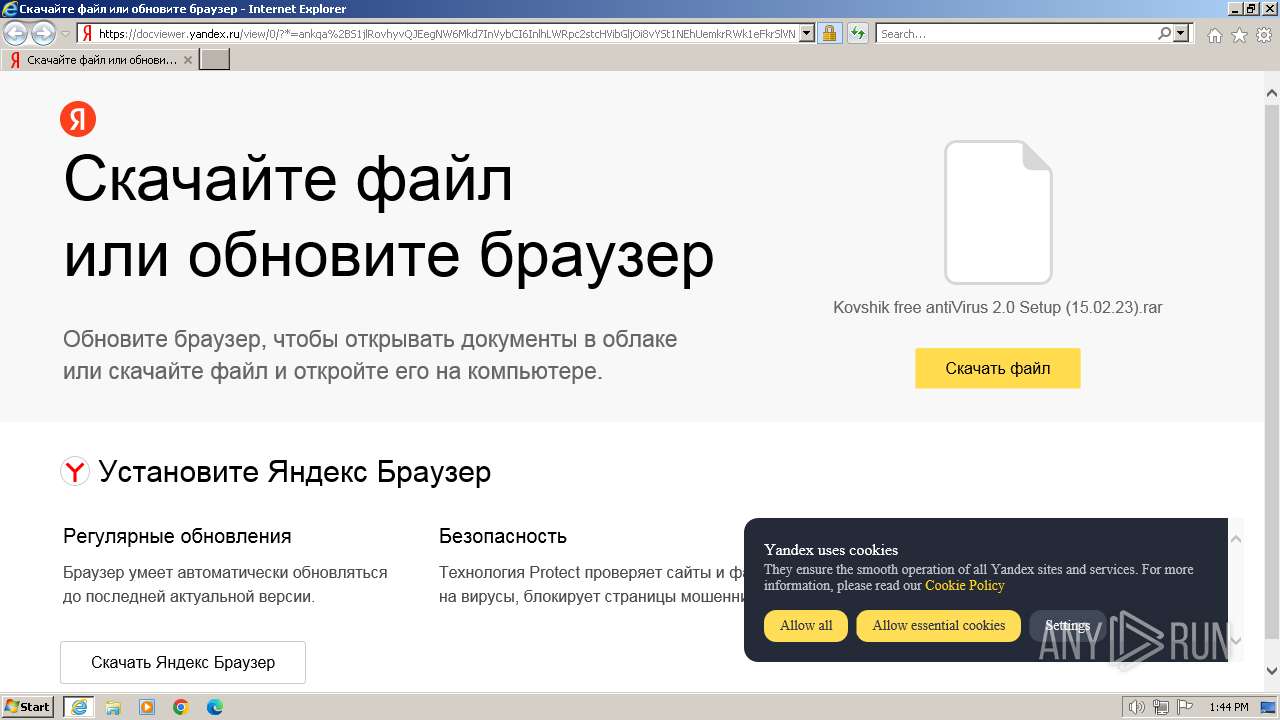Click the 'Установите Яндекс Браузер' heading

tap(295, 471)
